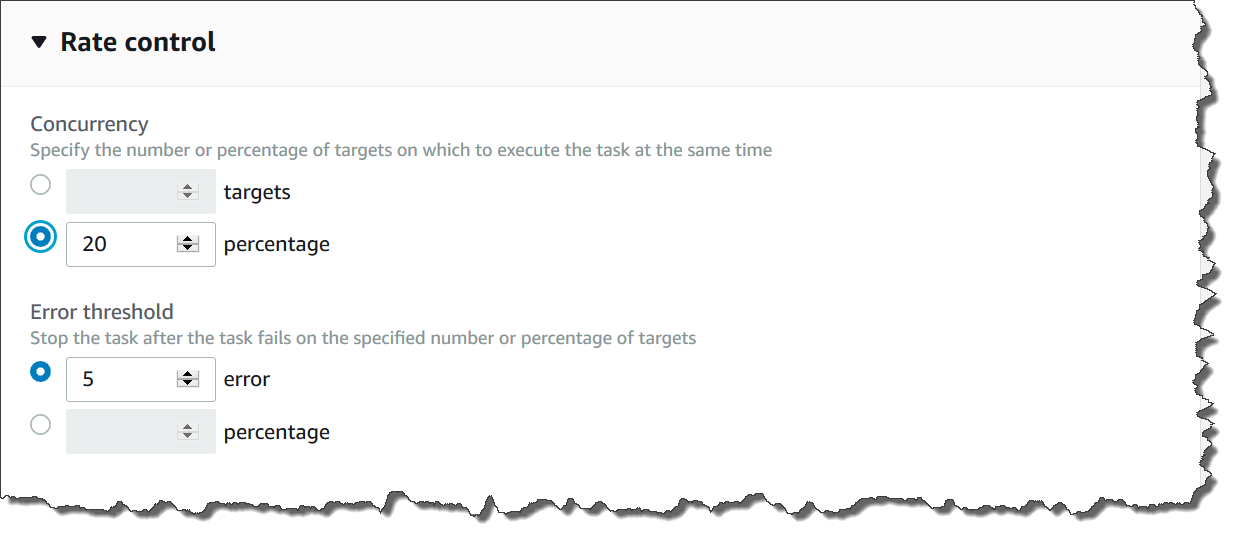This screenshot has height=539, width=1240.
Task: Click the "error" label under Error threshold
Action: (x=247, y=379)
